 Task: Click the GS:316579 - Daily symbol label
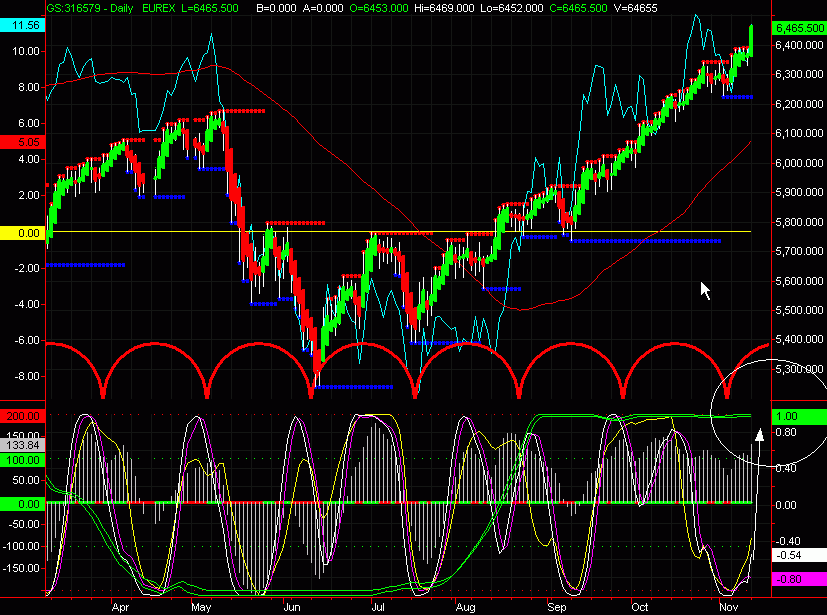[90, 8]
